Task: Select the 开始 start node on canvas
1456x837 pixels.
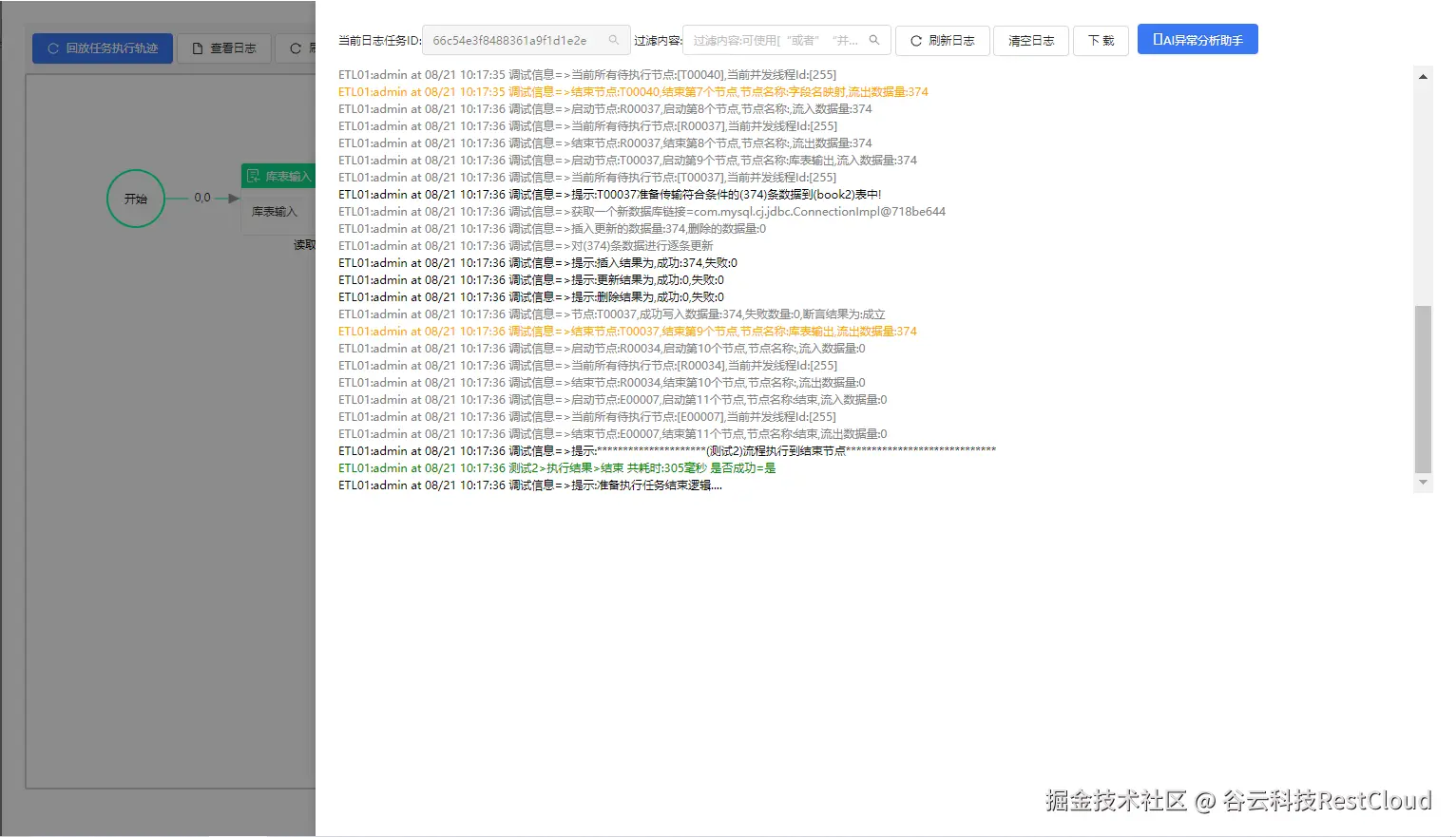Action: (x=136, y=199)
